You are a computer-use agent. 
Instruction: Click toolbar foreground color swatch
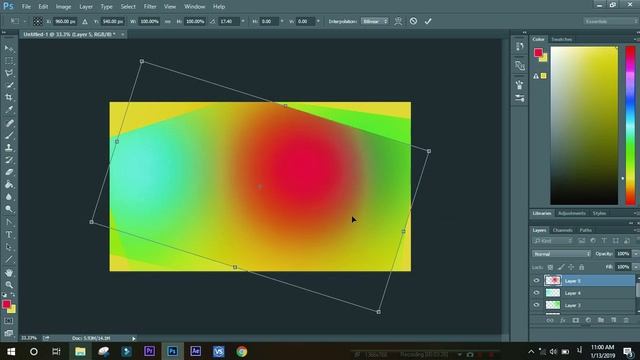click(x=6, y=304)
